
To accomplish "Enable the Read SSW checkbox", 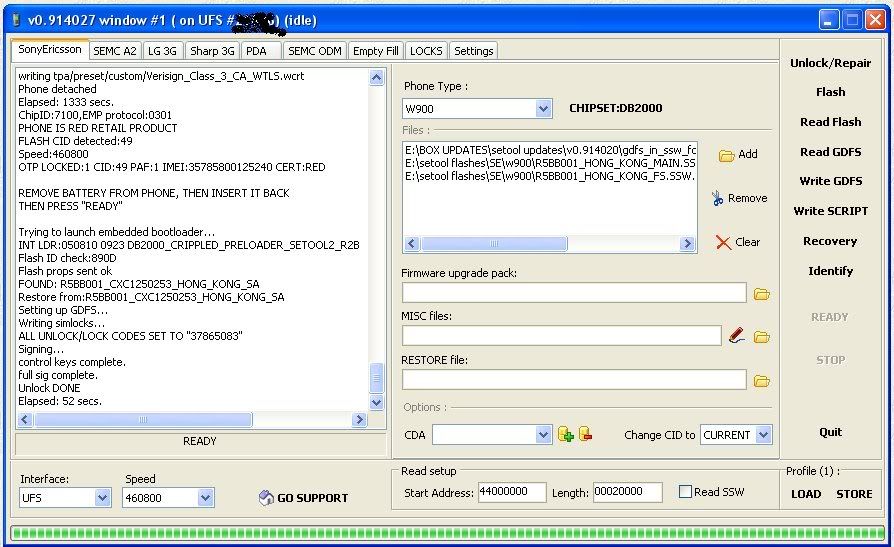I will (x=685, y=492).
